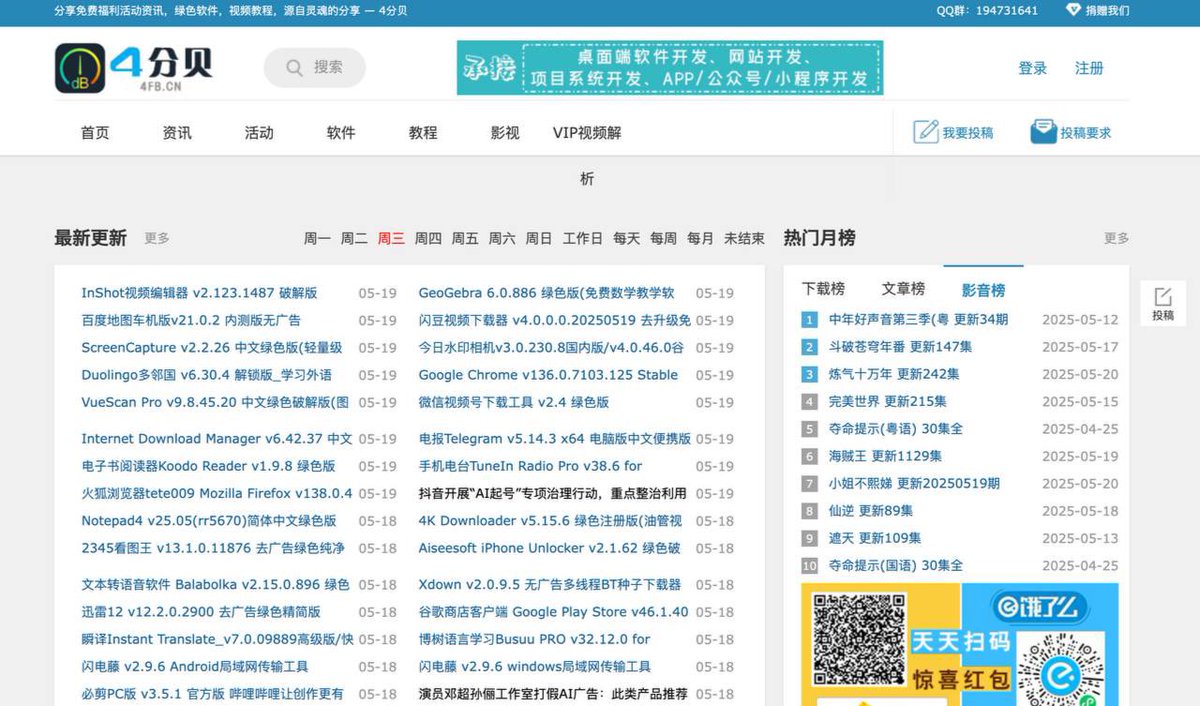Screen dimensions: 1200x706
Task: Open 微信视频号下载工具 v2.4 article
Action: tap(514, 402)
